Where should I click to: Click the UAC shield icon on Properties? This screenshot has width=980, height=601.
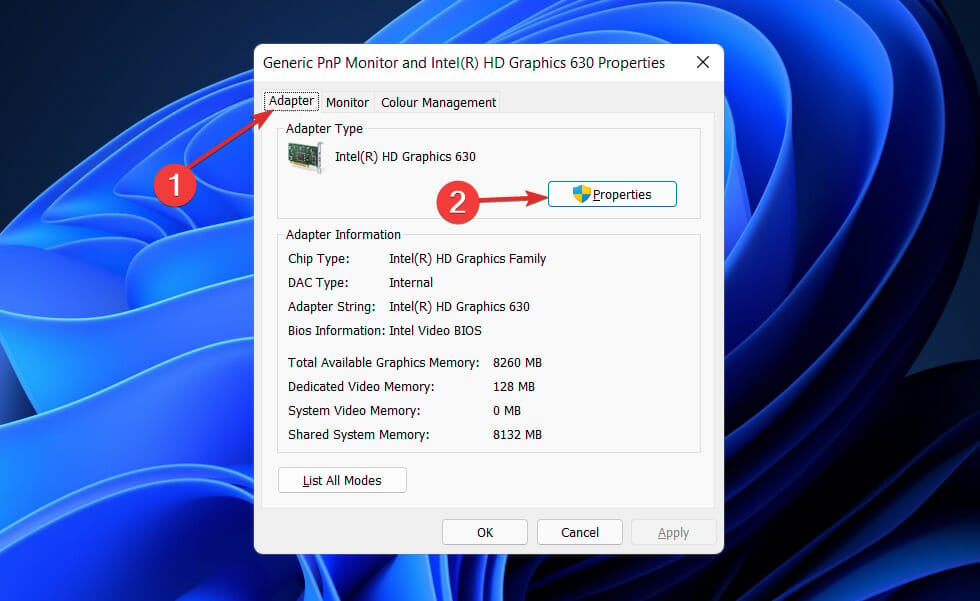[581, 194]
